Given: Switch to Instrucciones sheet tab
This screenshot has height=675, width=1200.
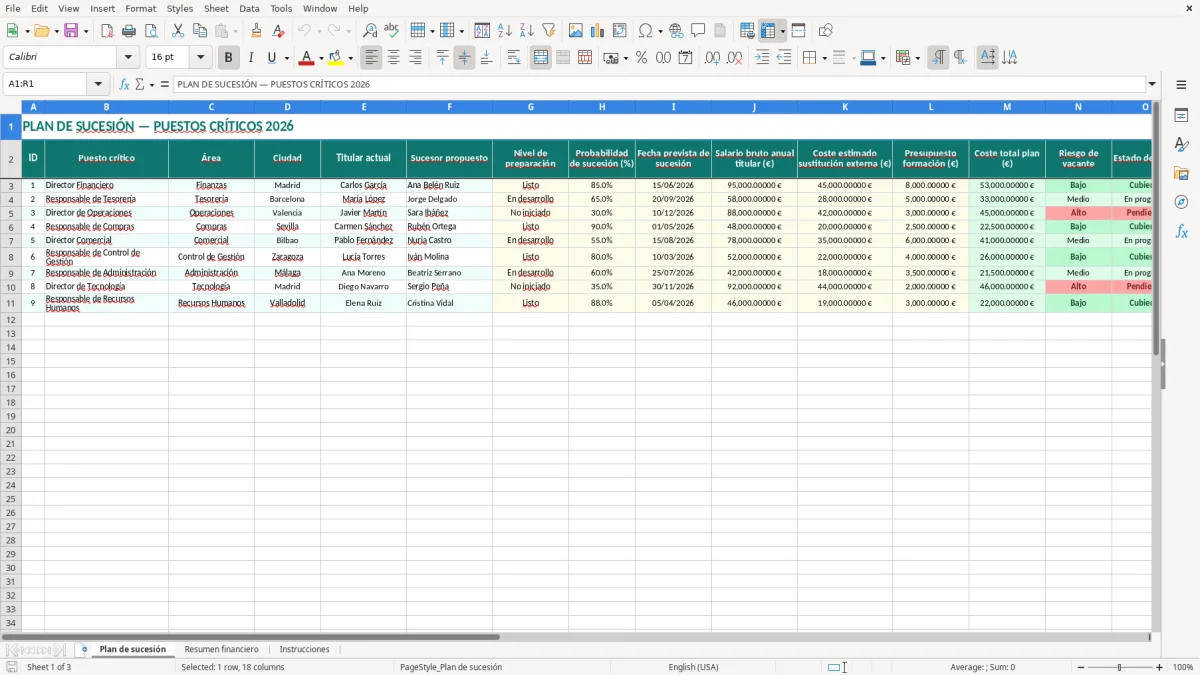Looking at the screenshot, I should pos(304,649).
